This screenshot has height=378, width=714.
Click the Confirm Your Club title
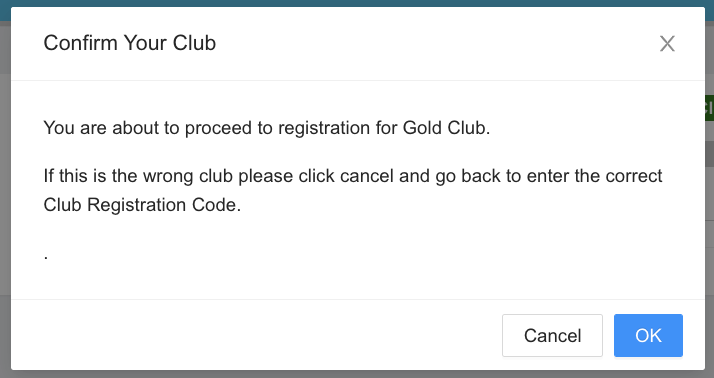pyautogui.click(x=130, y=43)
